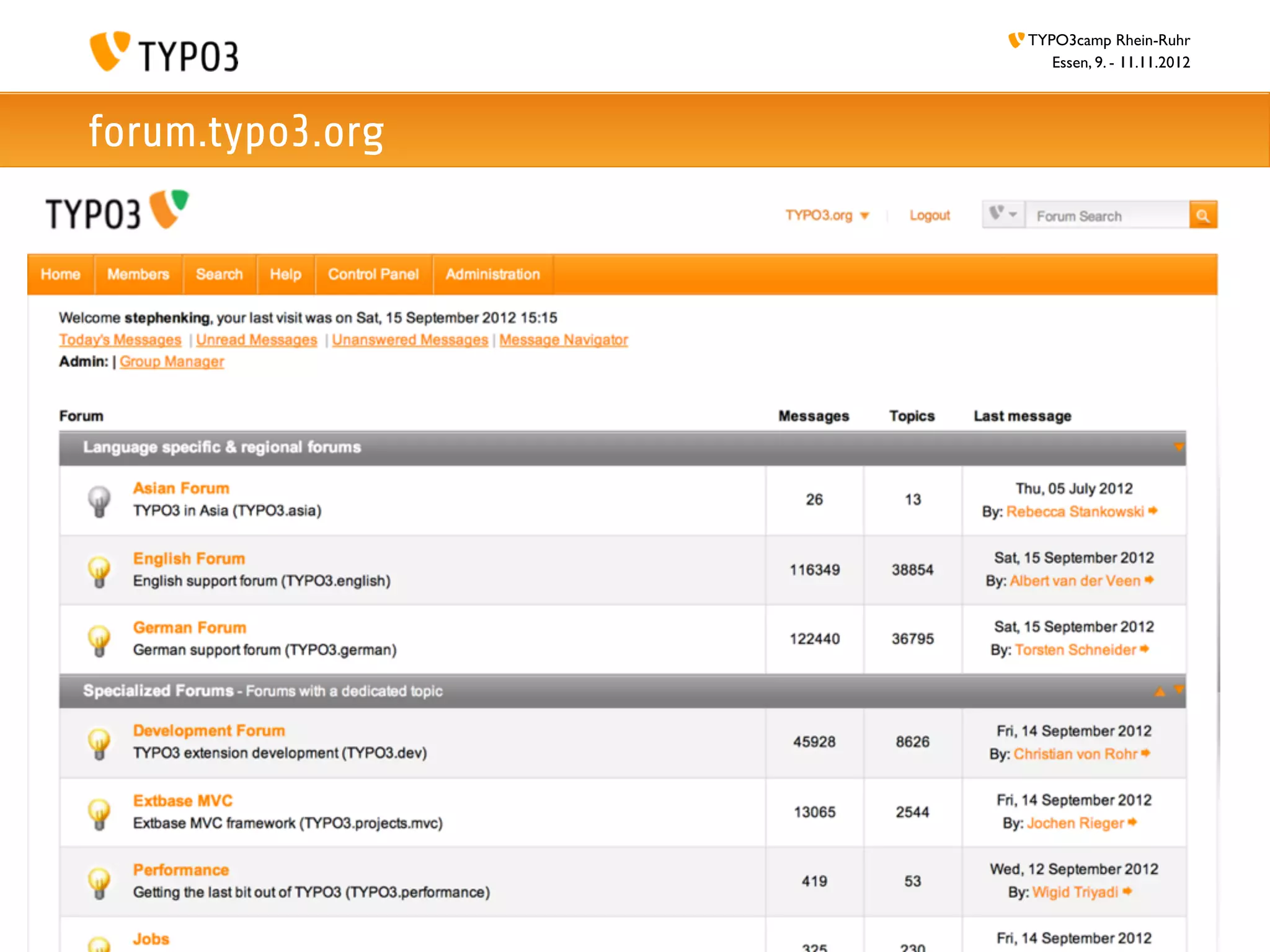Open the search scope dropdown with TYPO3 logo
Image resolution: width=1270 pixels, height=952 pixels.
pos(1002,214)
